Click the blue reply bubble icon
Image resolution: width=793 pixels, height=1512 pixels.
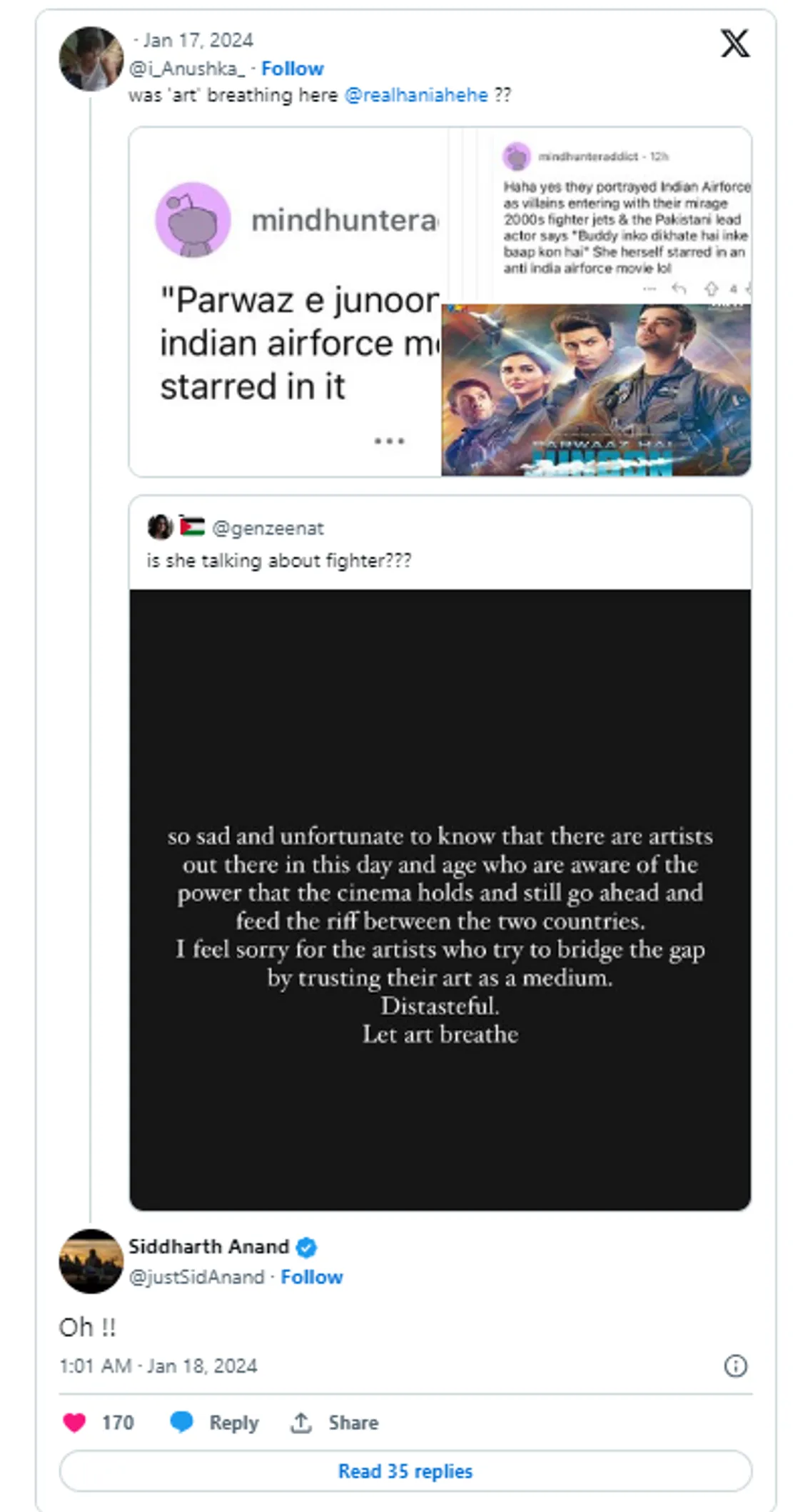[x=181, y=1421]
